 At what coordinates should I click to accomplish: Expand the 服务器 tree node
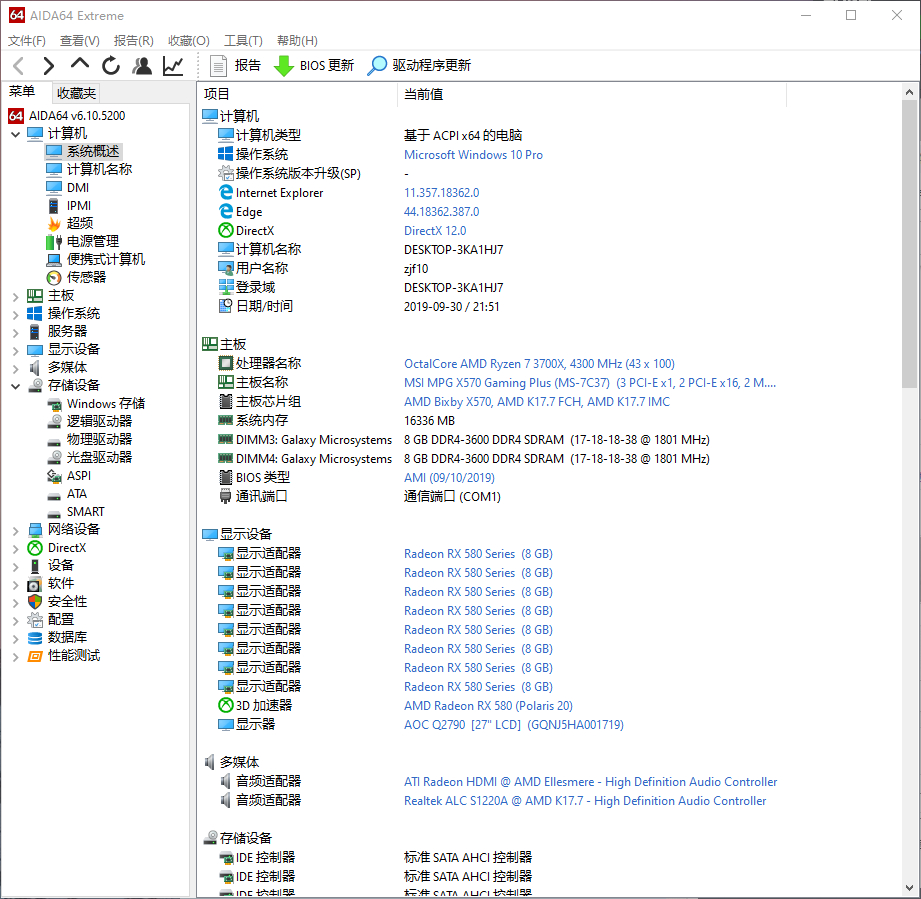pos(15,332)
